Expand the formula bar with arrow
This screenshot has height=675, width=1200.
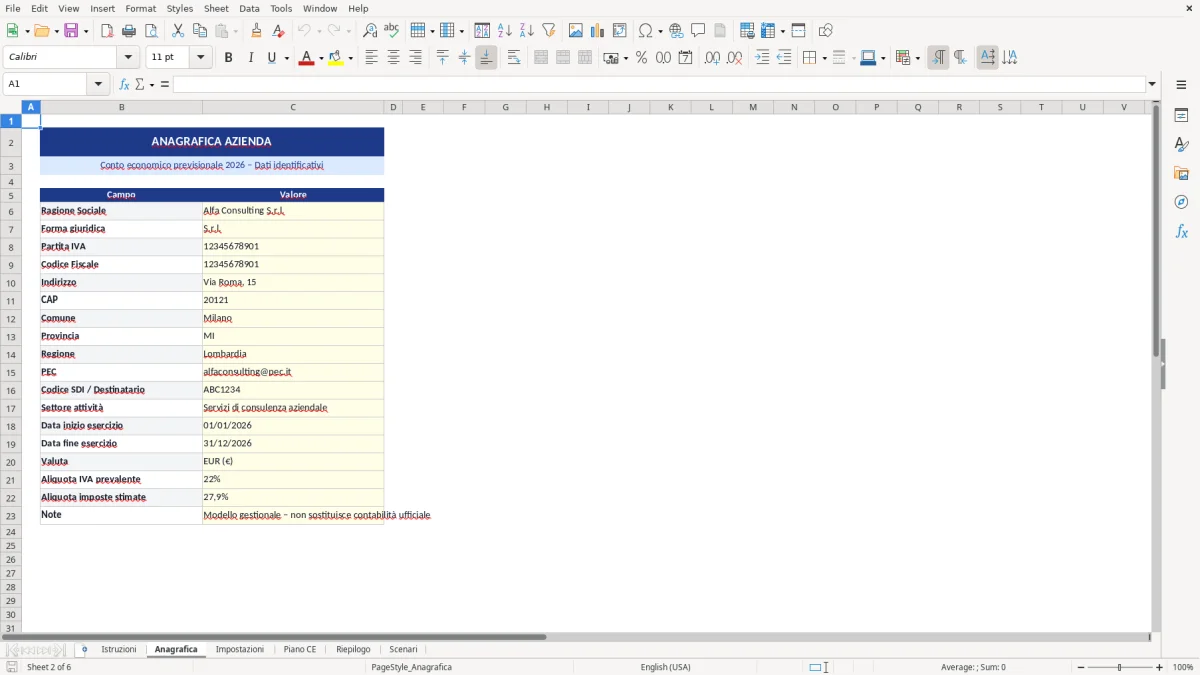[x=1153, y=84]
